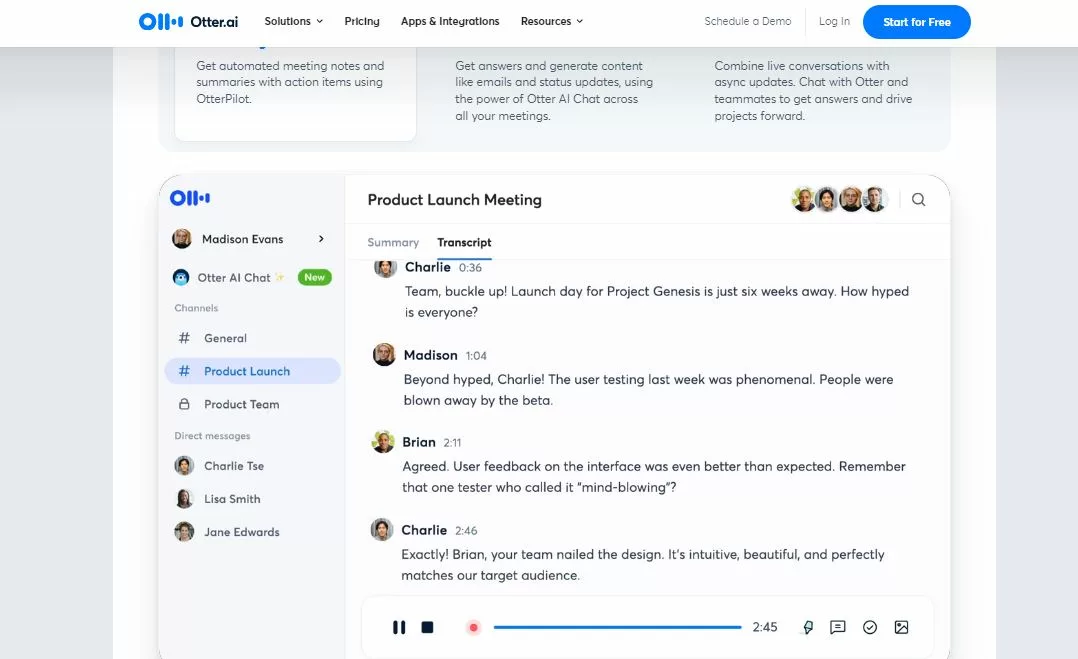Click the 2:45 playback time
Viewport: 1078px width, 659px height.
[x=764, y=627]
